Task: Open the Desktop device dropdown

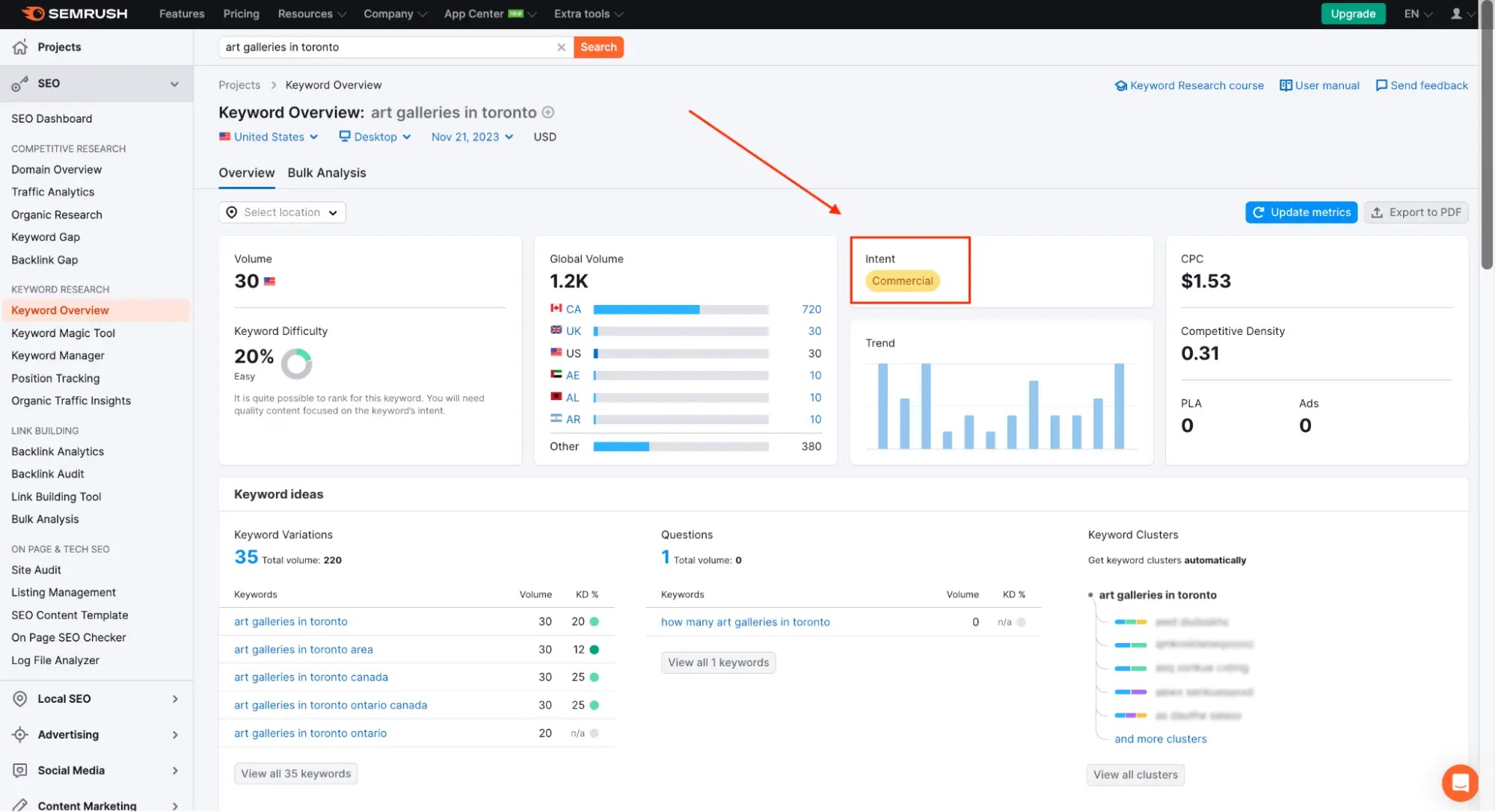Action: click(x=375, y=137)
